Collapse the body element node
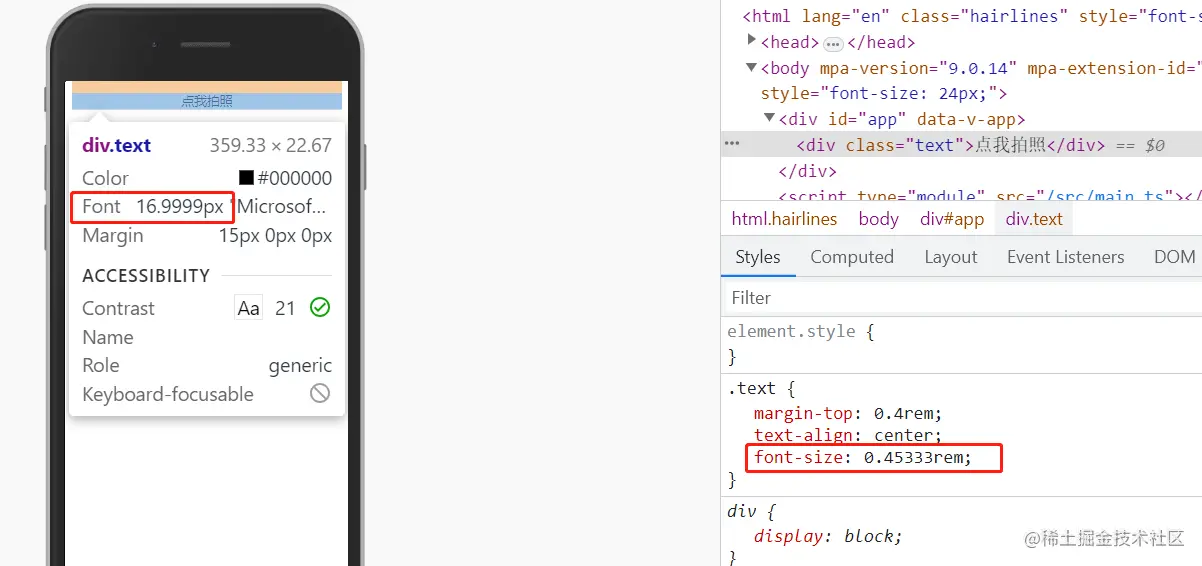The width and height of the screenshot is (1202, 566). (x=752, y=68)
